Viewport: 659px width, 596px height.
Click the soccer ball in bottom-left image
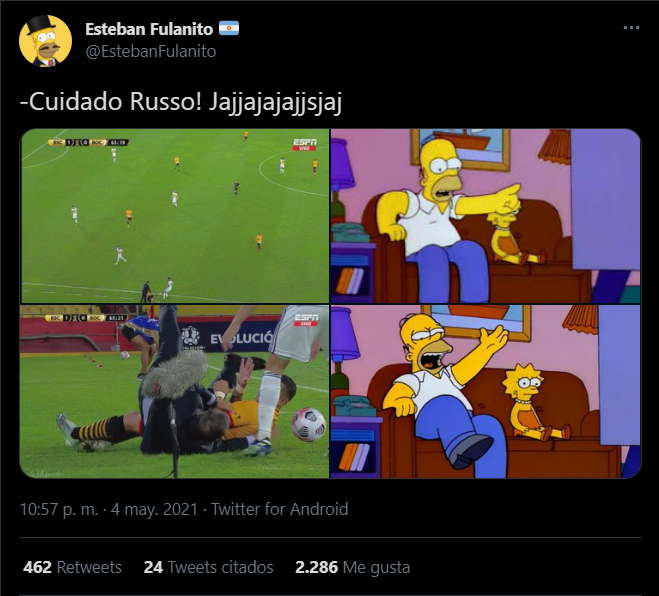click(308, 424)
